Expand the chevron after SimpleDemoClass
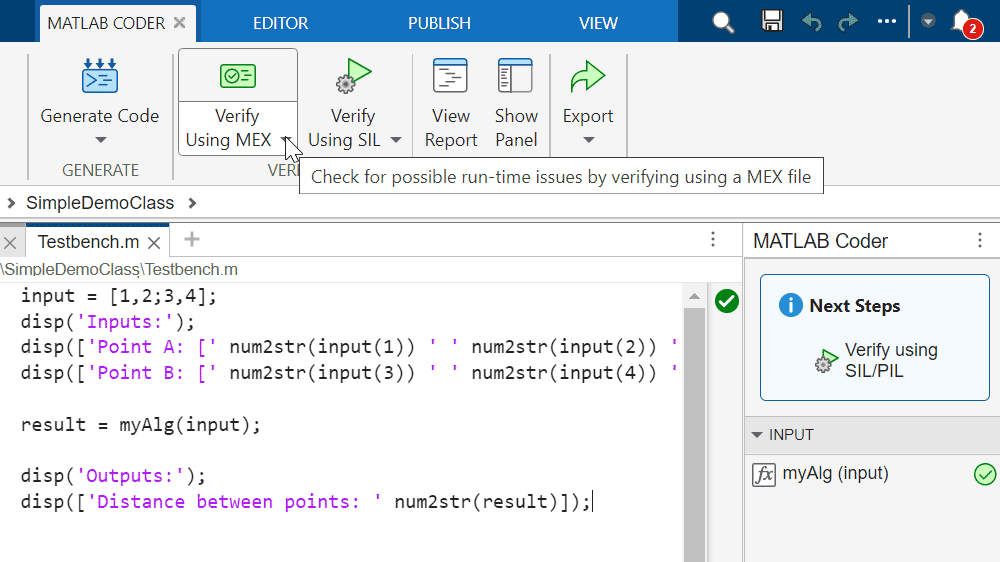 click(x=192, y=203)
